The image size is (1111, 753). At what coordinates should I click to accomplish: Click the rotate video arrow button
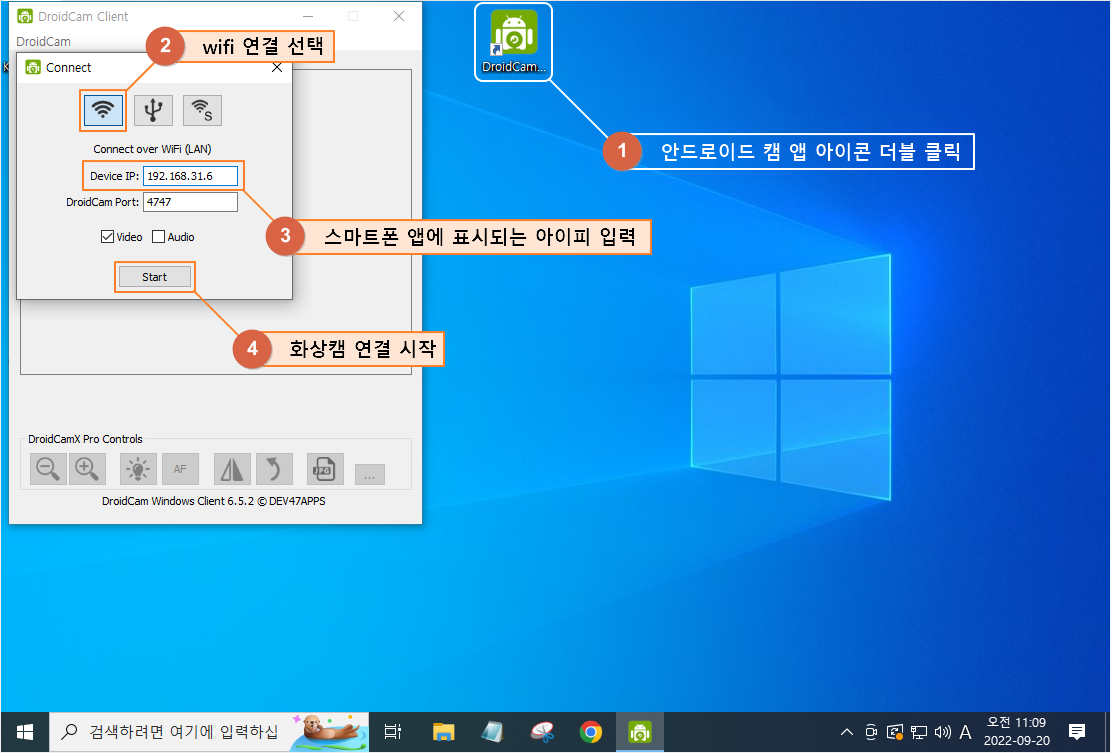pyautogui.click(x=273, y=469)
